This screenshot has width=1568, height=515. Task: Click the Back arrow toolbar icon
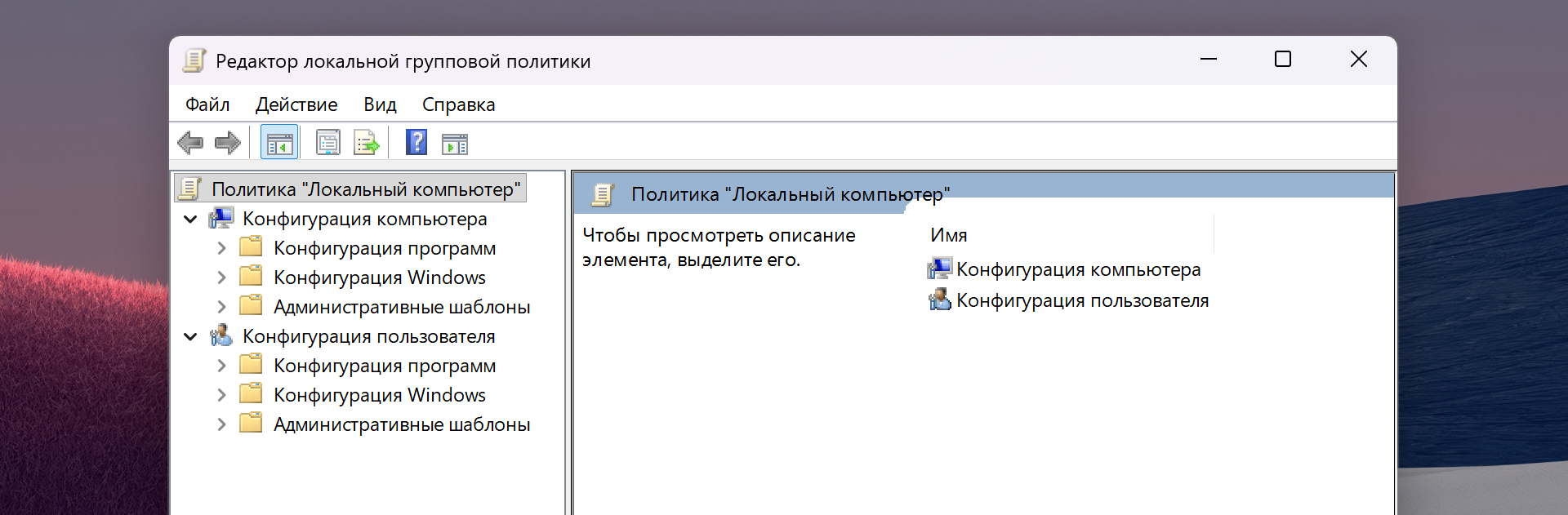(x=190, y=144)
